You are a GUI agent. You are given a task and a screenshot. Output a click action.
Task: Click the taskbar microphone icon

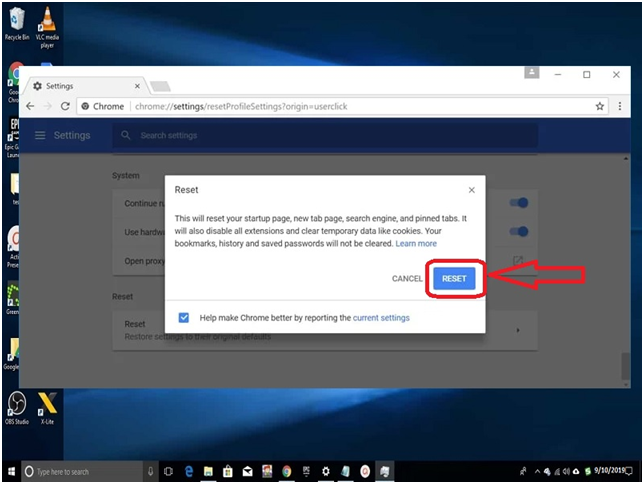(x=150, y=471)
